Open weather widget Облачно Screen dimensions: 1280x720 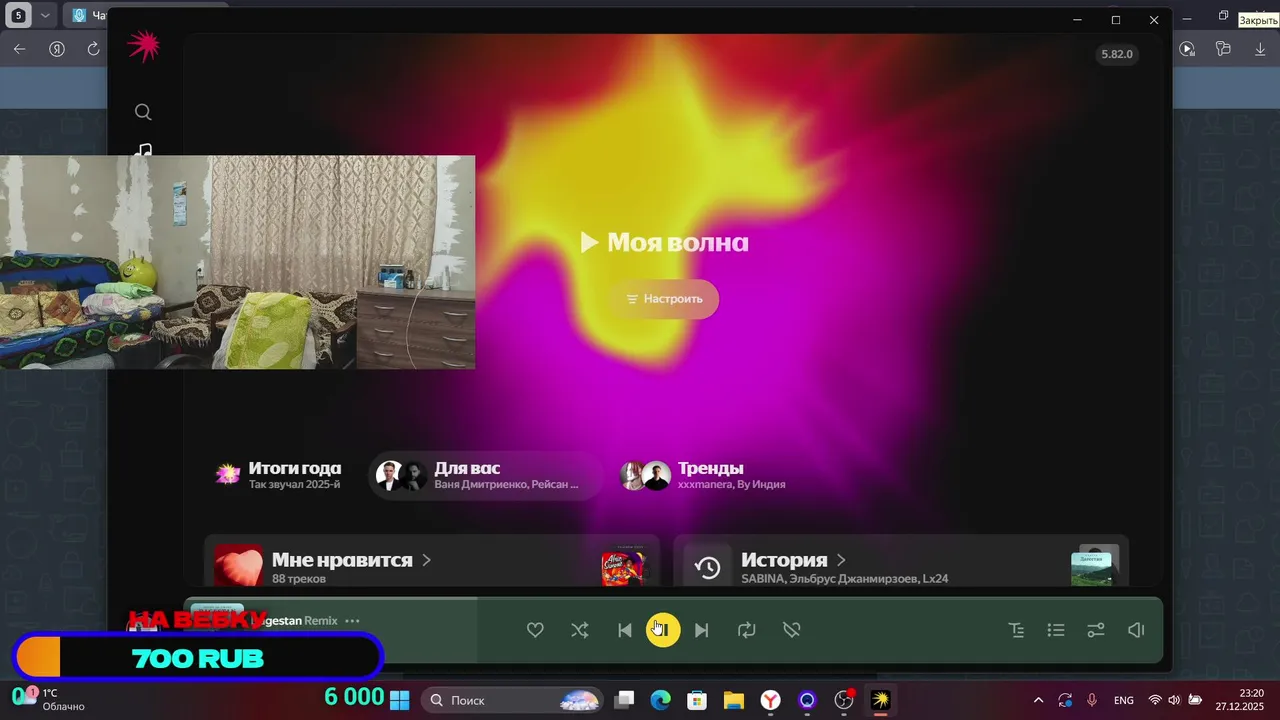[50, 699]
